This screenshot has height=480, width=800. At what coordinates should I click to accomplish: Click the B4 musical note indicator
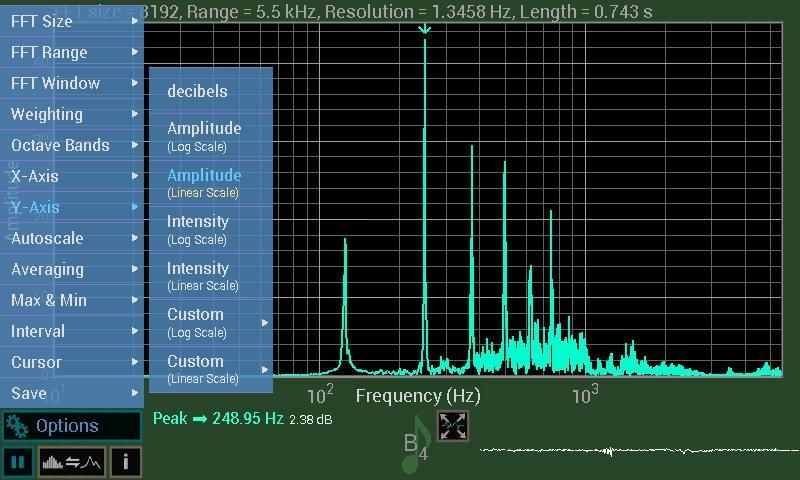click(417, 446)
